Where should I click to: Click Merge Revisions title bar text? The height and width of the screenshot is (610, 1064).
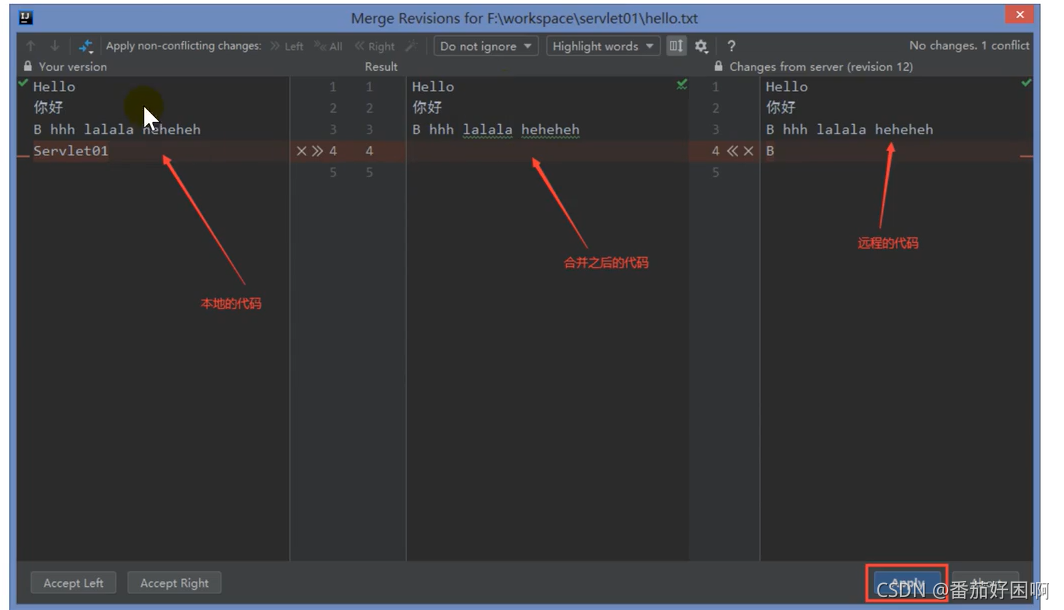click(524, 18)
